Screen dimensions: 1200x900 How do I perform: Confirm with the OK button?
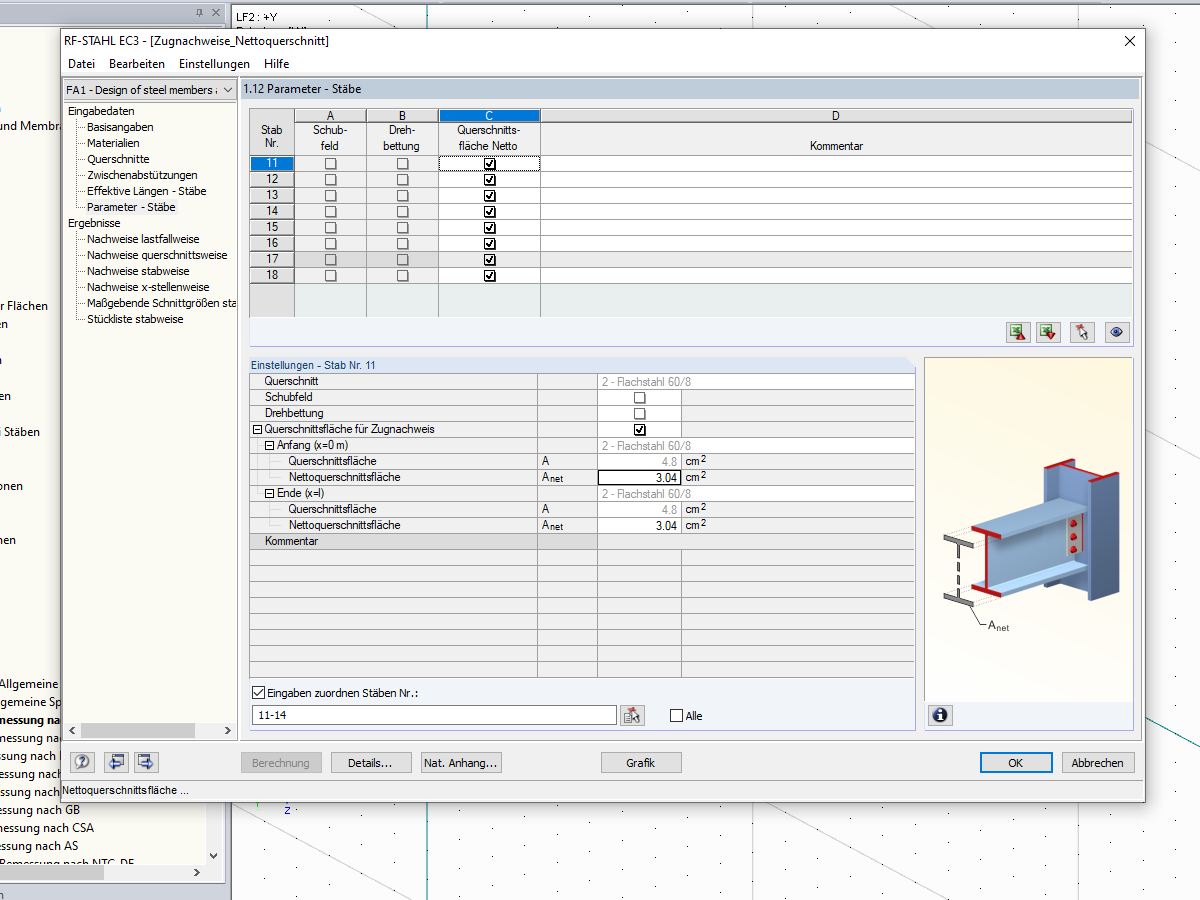tap(1015, 763)
